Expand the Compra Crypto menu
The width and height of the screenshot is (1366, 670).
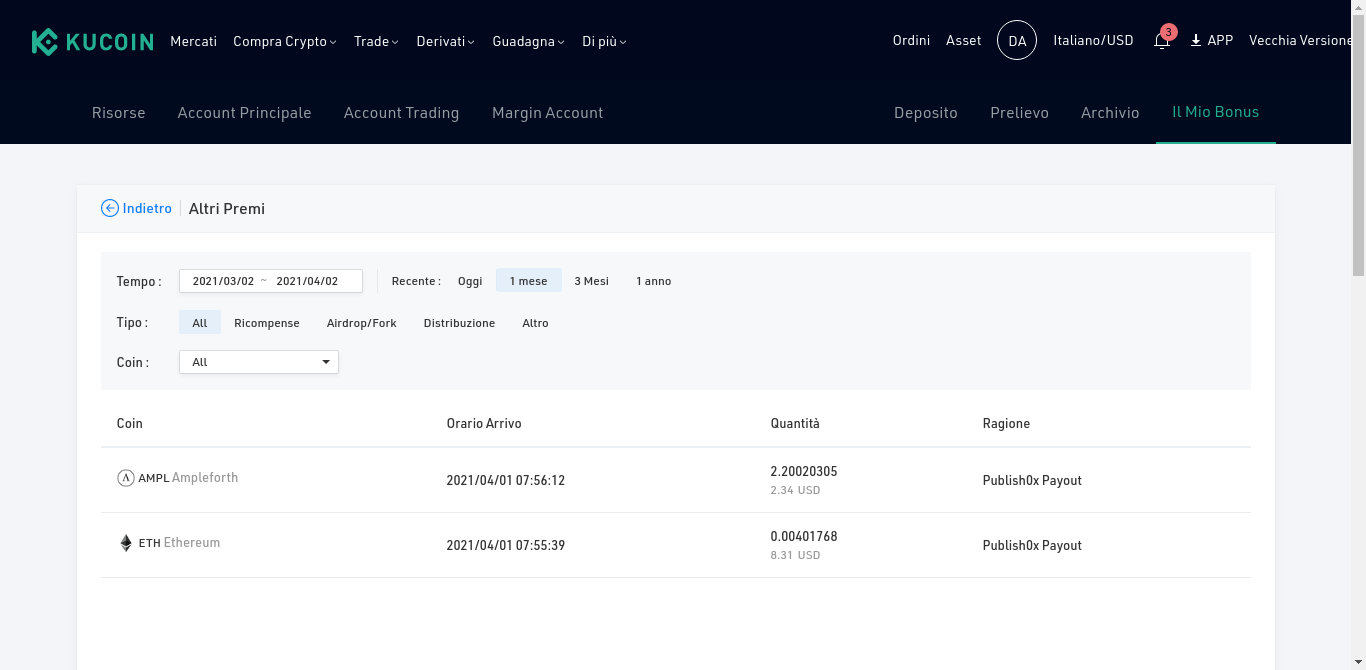(x=285, y=41)
